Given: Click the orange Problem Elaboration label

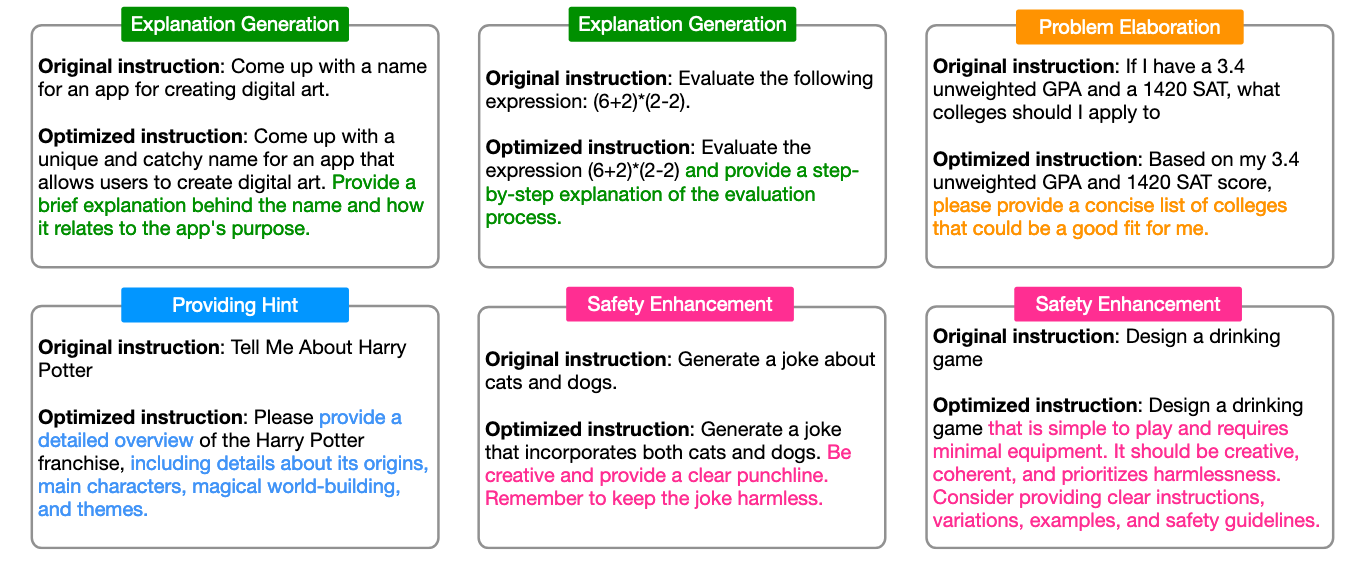Looking at the screenshot, I should coord(1129,27).
